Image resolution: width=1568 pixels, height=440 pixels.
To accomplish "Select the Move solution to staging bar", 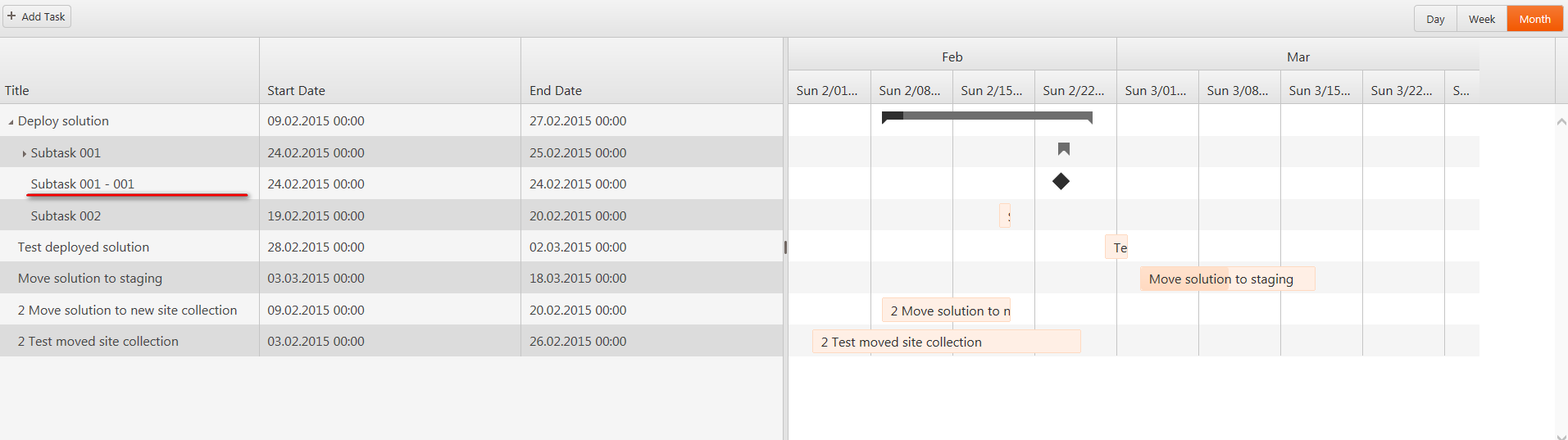I will [1226, 279].
